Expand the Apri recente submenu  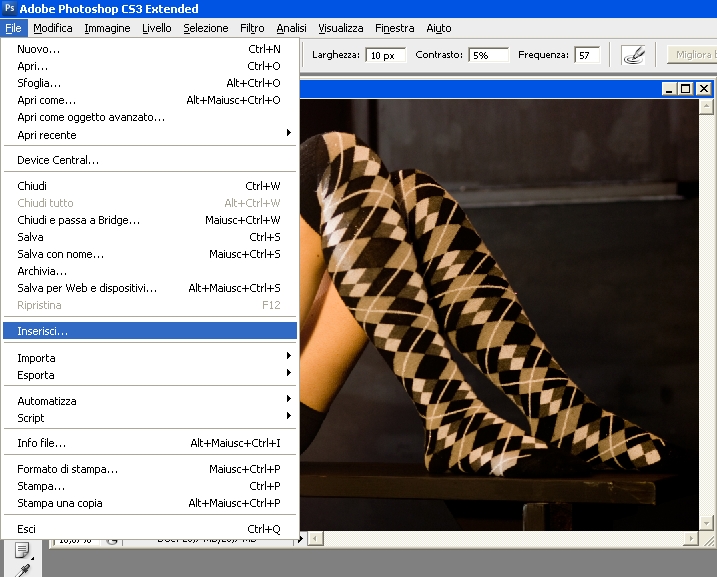pyautogui.click(x=150, y=135)
